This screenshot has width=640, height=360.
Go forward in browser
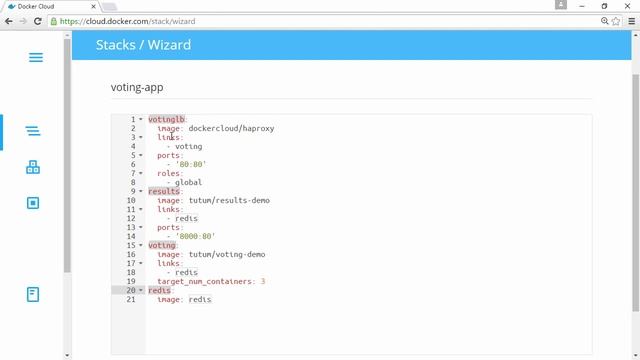[23, 21]
